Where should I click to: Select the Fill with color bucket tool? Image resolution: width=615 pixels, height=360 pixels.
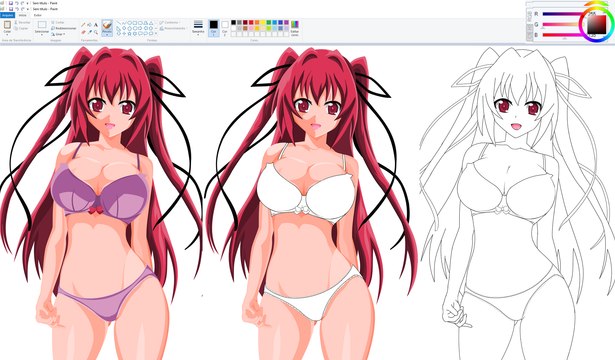[x=89, y=25]
